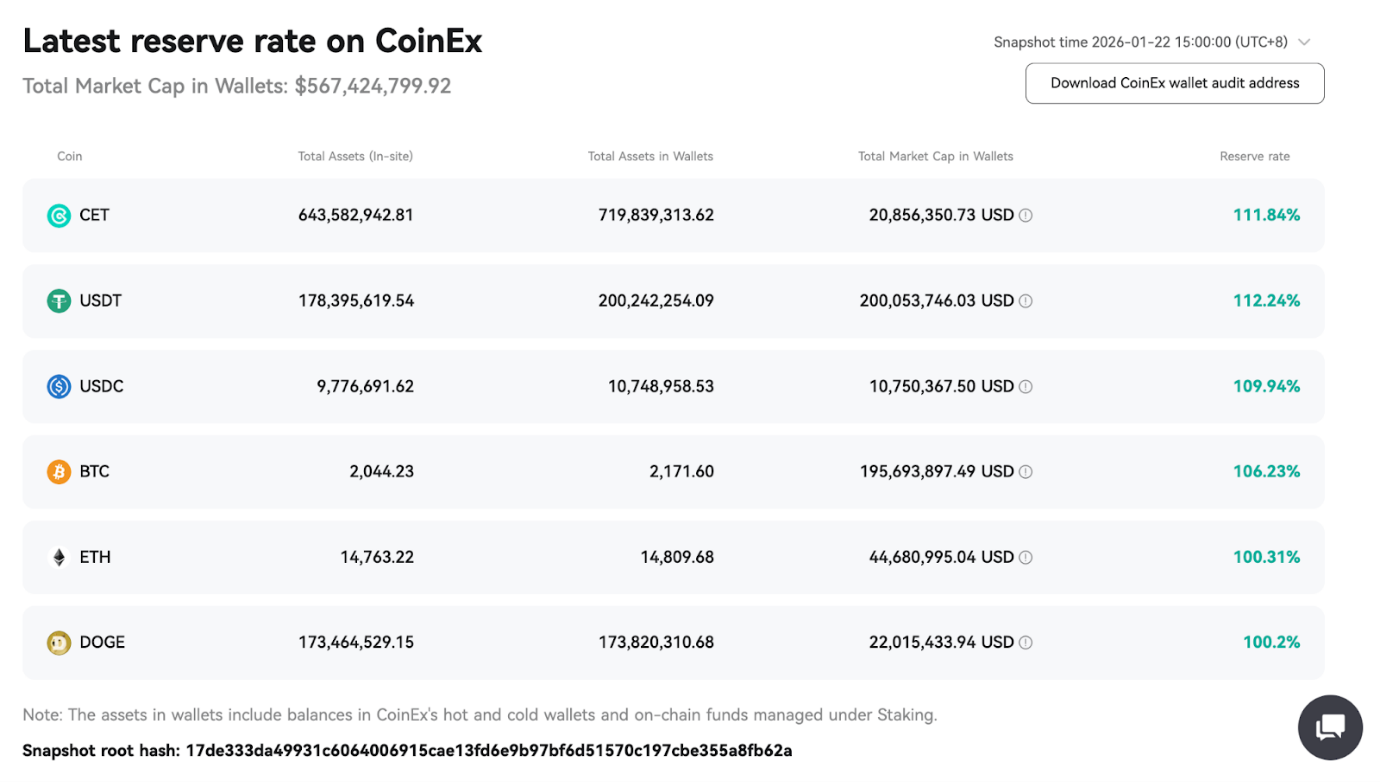
Task: Click Download CoinEx wallet audit address
Action: pos(1174,83)
